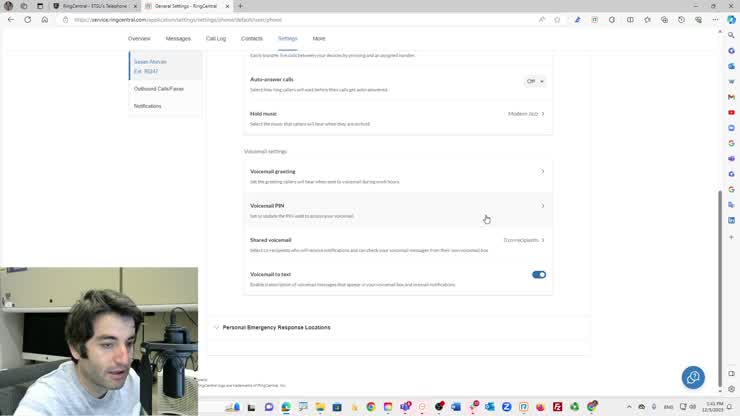Open Hold music Modern Jazz setting

[x=526, y=114]
